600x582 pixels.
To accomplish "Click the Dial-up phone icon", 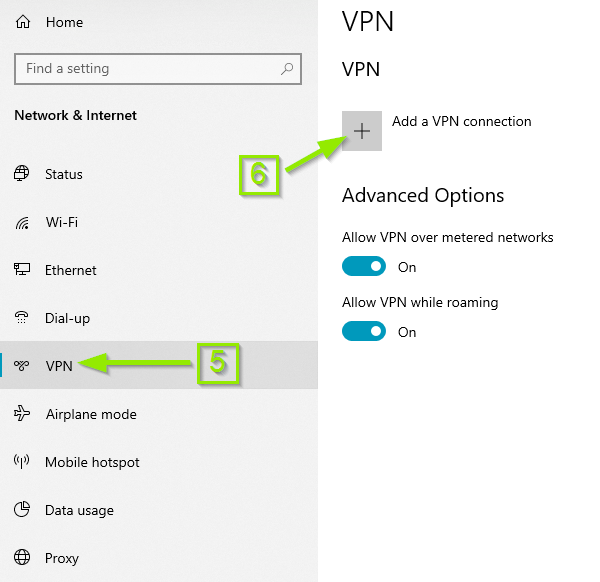I will [x=21, y=318].
